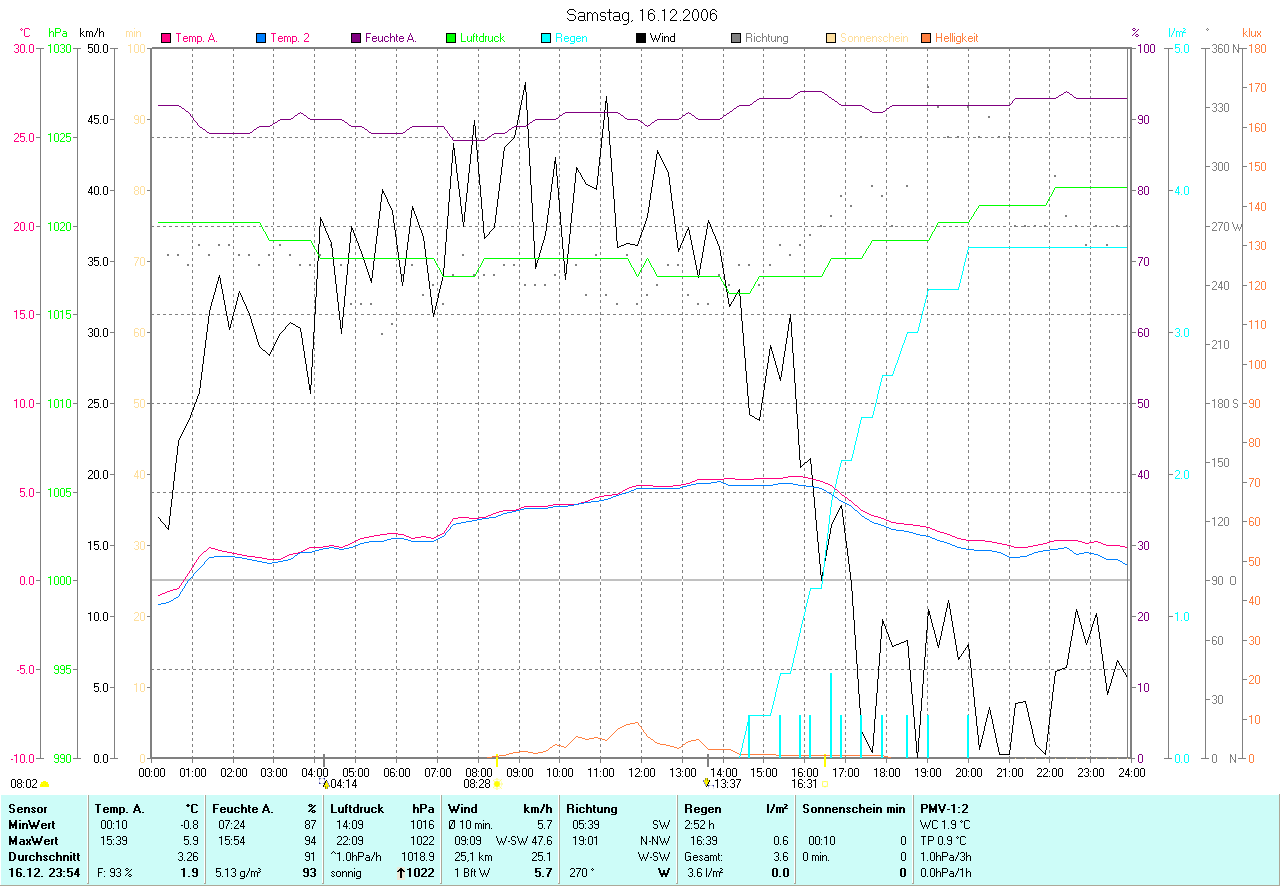Click the °C axis unit label at top left

pyautogui.click(x=25, y=33)
